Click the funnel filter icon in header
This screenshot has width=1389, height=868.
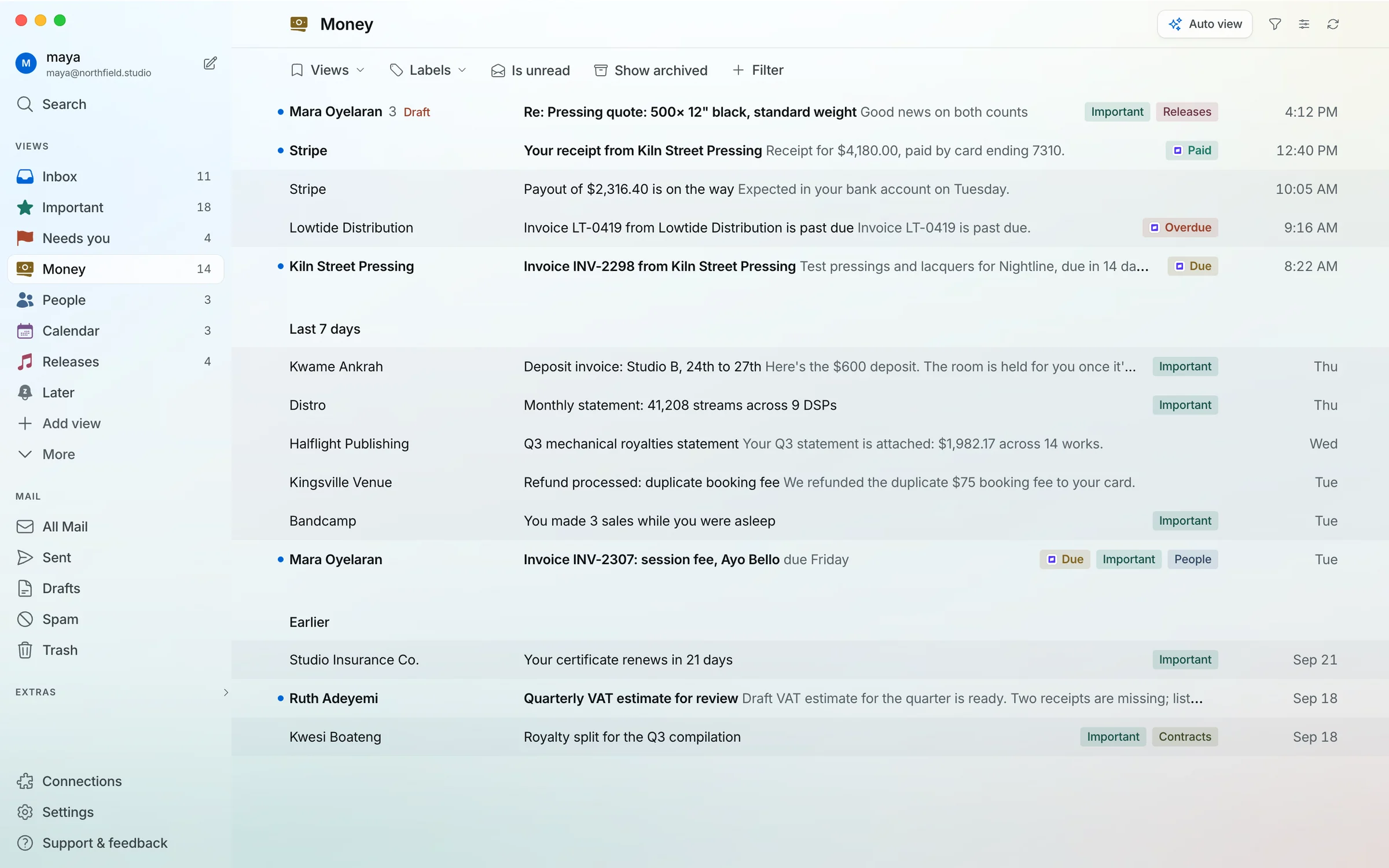[x=1275, y=24]
